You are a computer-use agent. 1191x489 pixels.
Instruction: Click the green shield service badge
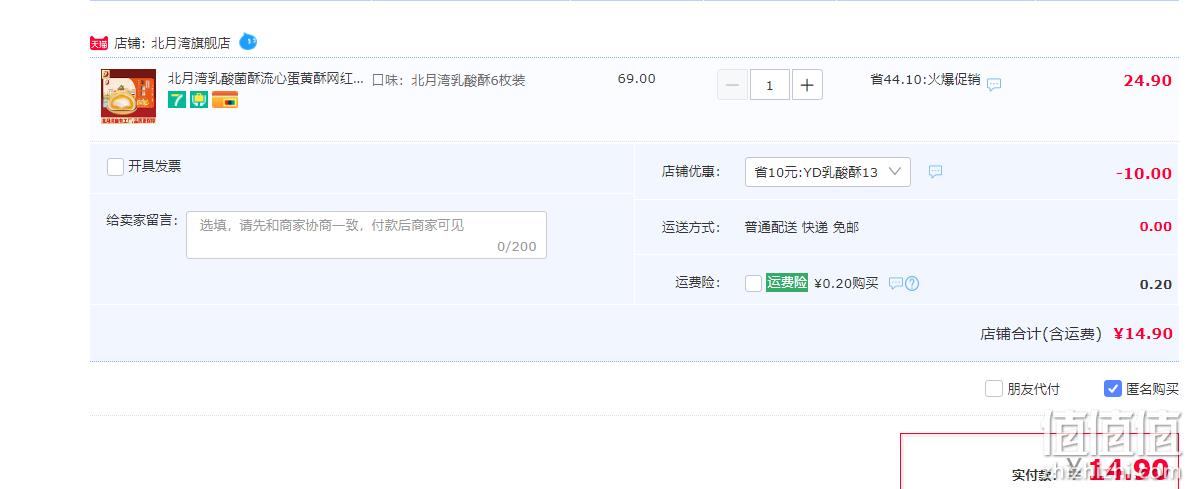coord(199,99)
